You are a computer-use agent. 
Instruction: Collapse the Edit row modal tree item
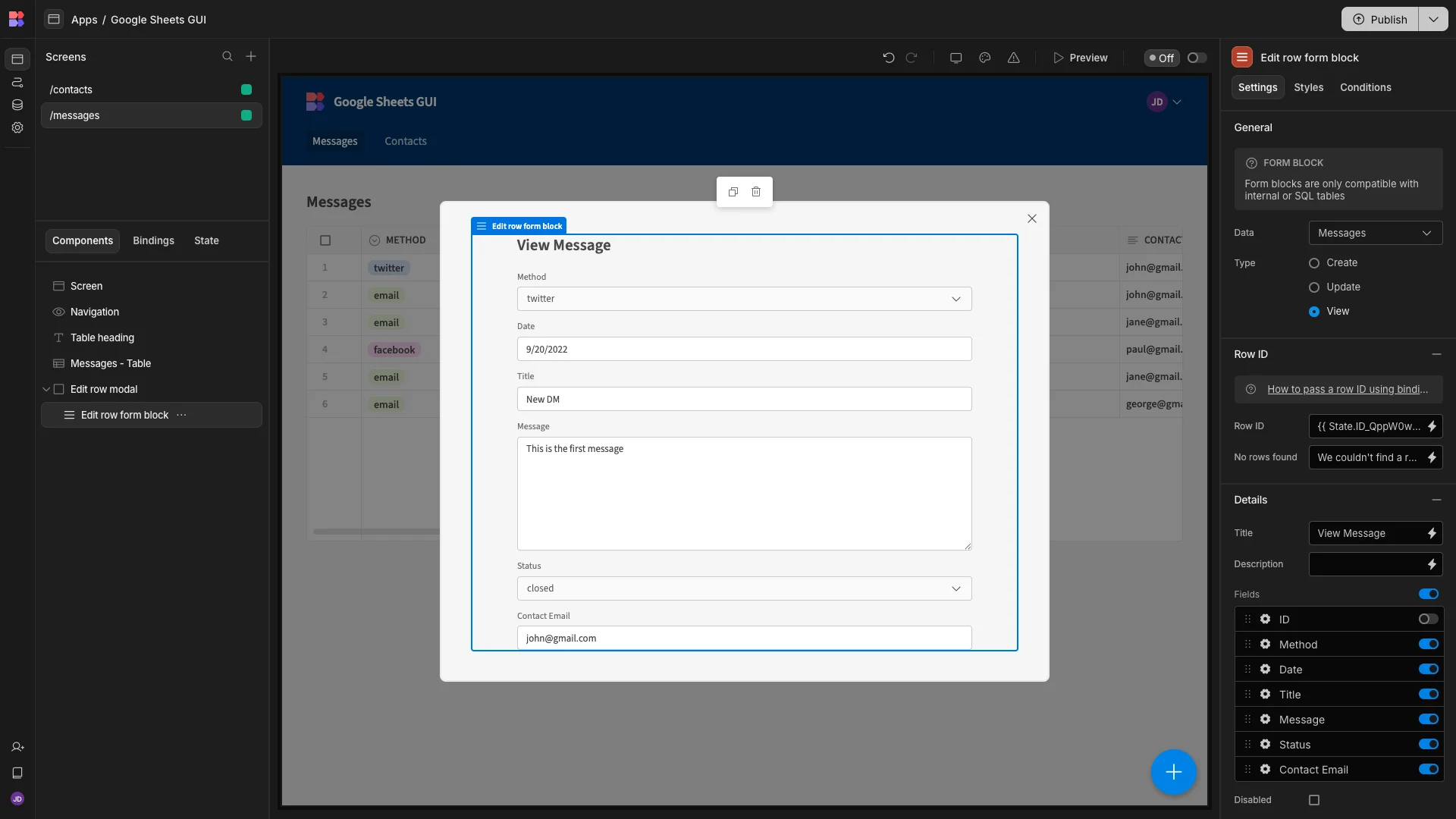click(46, 389)
